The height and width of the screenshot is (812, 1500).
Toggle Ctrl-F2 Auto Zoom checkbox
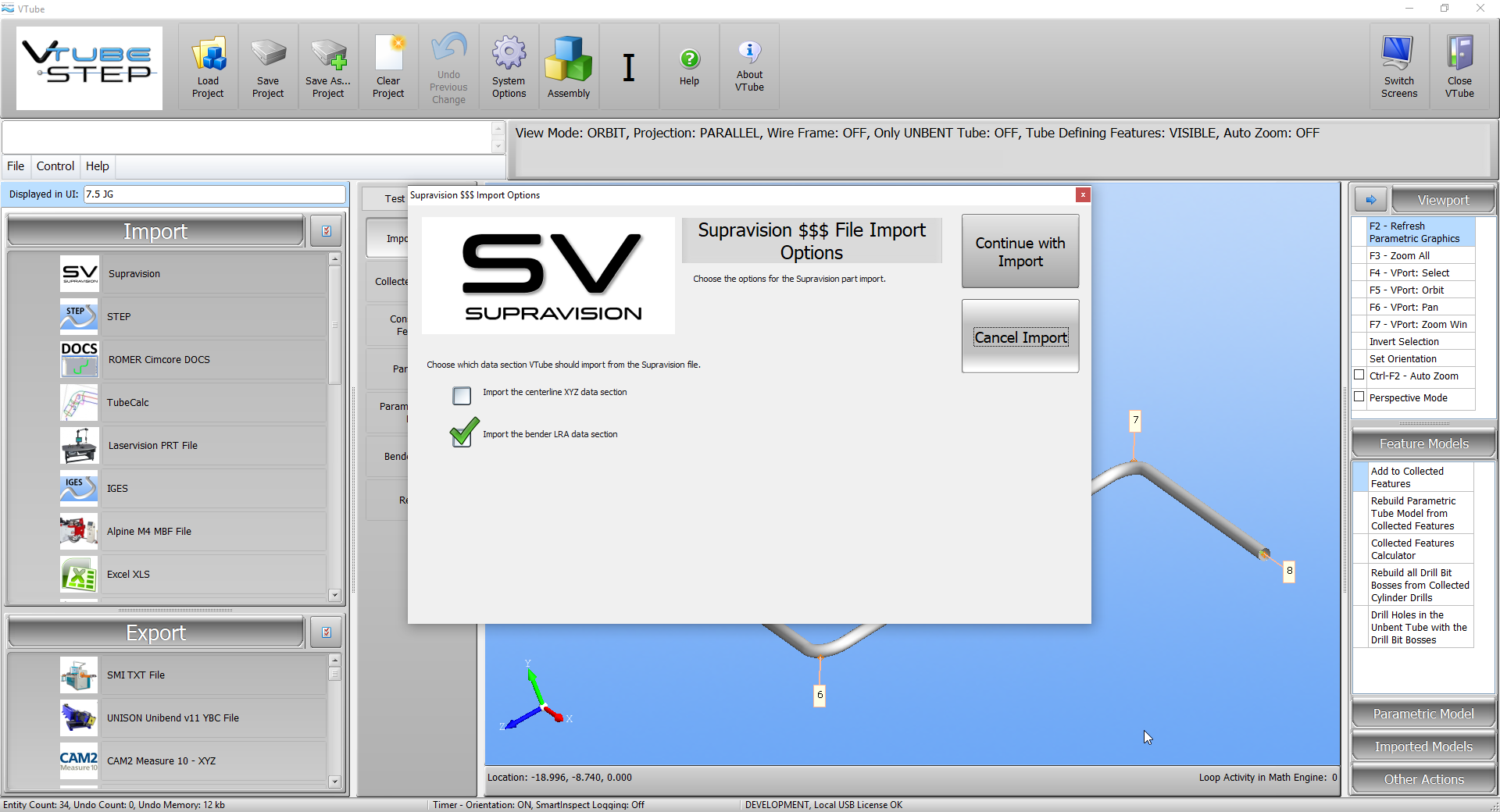1359,376
